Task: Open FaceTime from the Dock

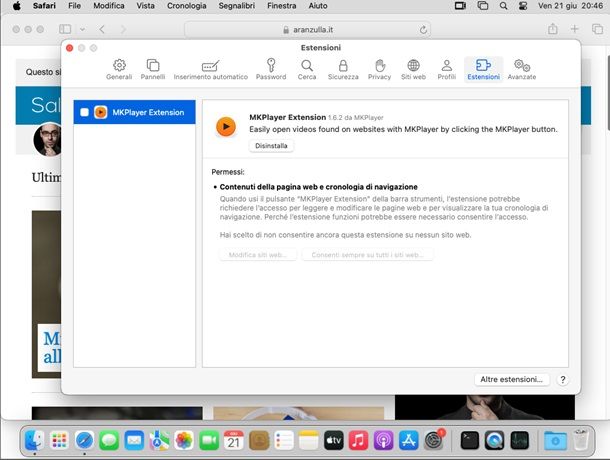Action: pyautogui.click(x=209, y=441)
